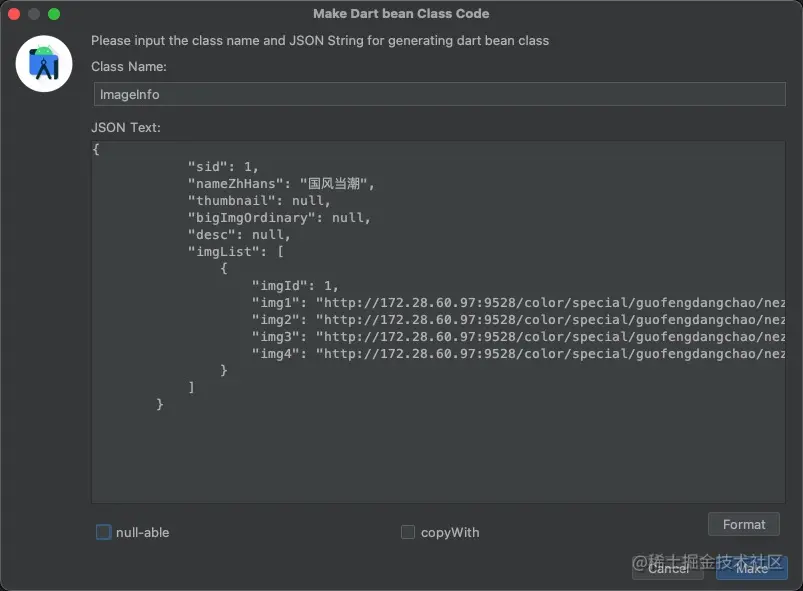Click the JSON Text label
803x591 pixels.
tap(126, 128)
